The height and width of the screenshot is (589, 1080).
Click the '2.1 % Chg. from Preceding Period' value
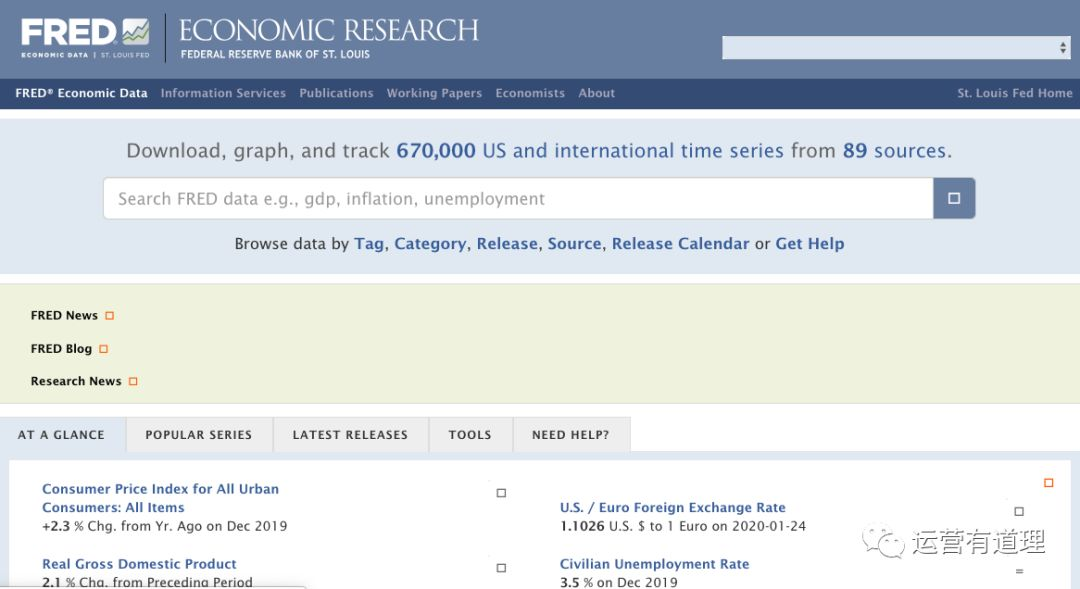coord(147,582)
